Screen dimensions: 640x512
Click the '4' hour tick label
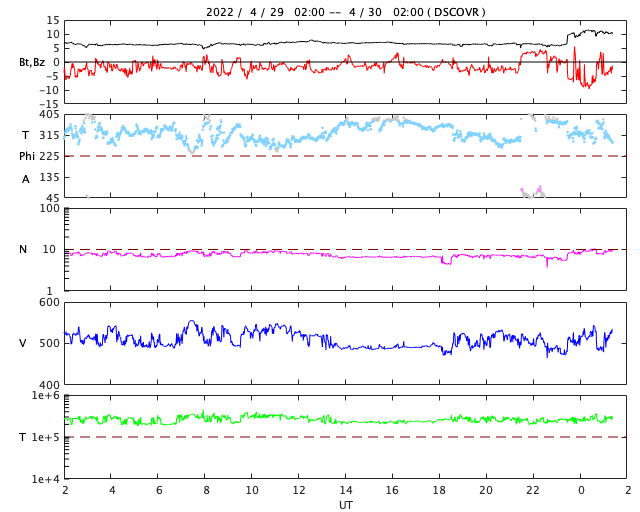tap(112, 490)
